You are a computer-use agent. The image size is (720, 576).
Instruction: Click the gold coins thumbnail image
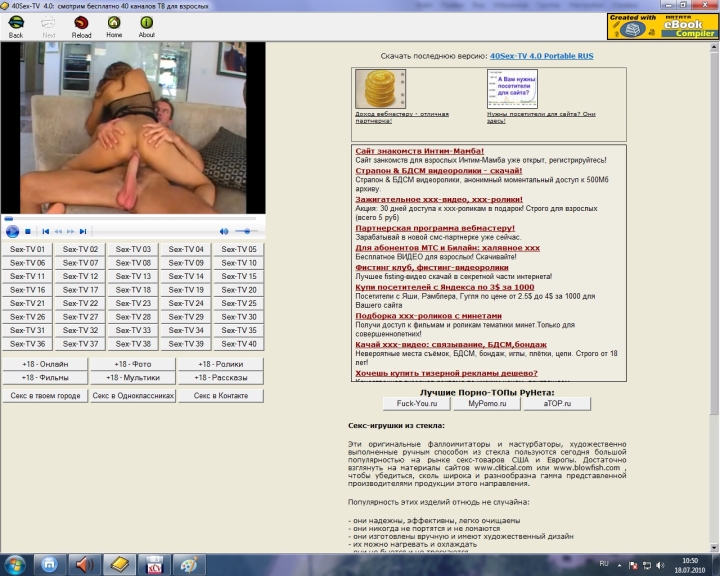click(380, 88)
